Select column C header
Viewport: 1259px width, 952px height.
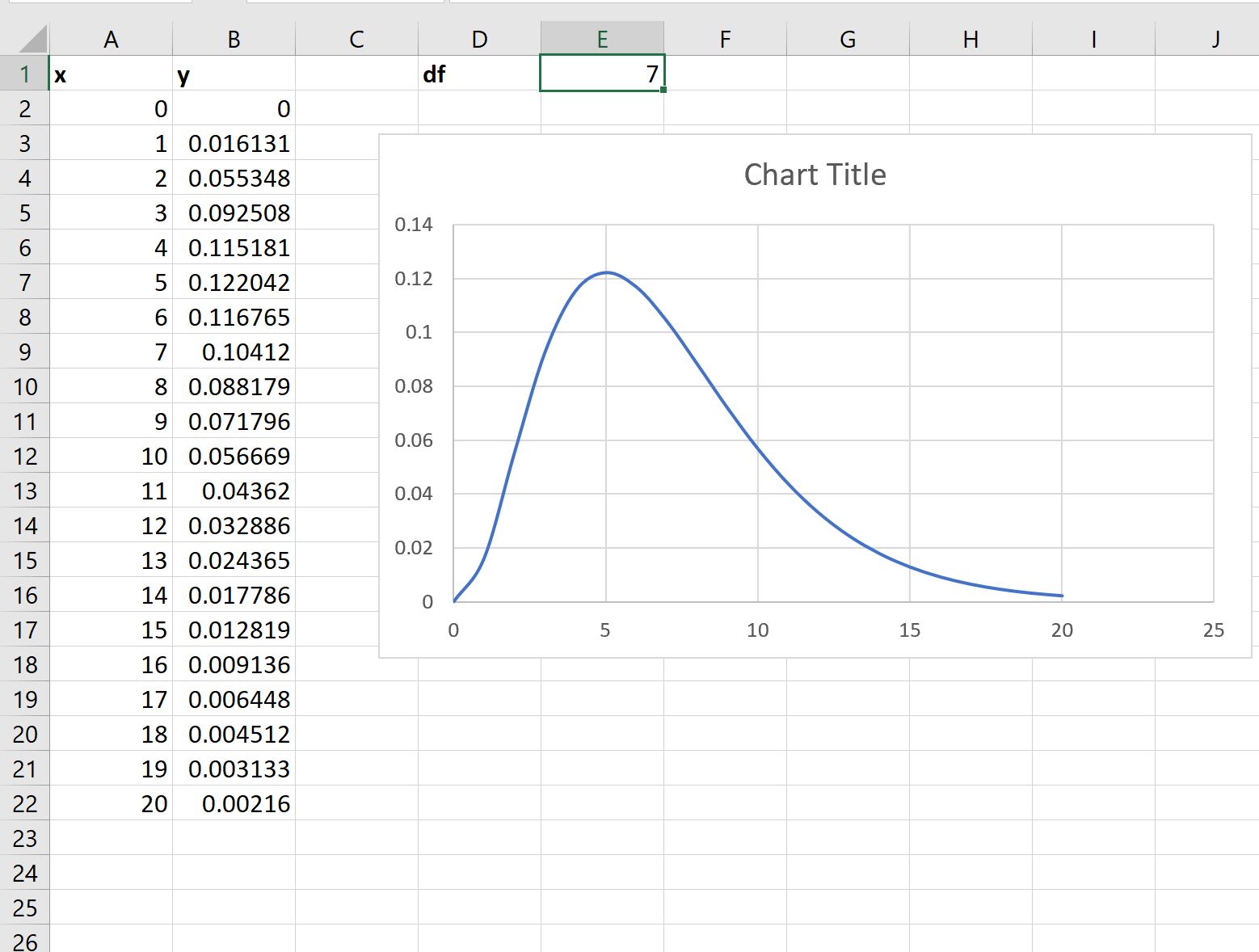coord(357,39)
